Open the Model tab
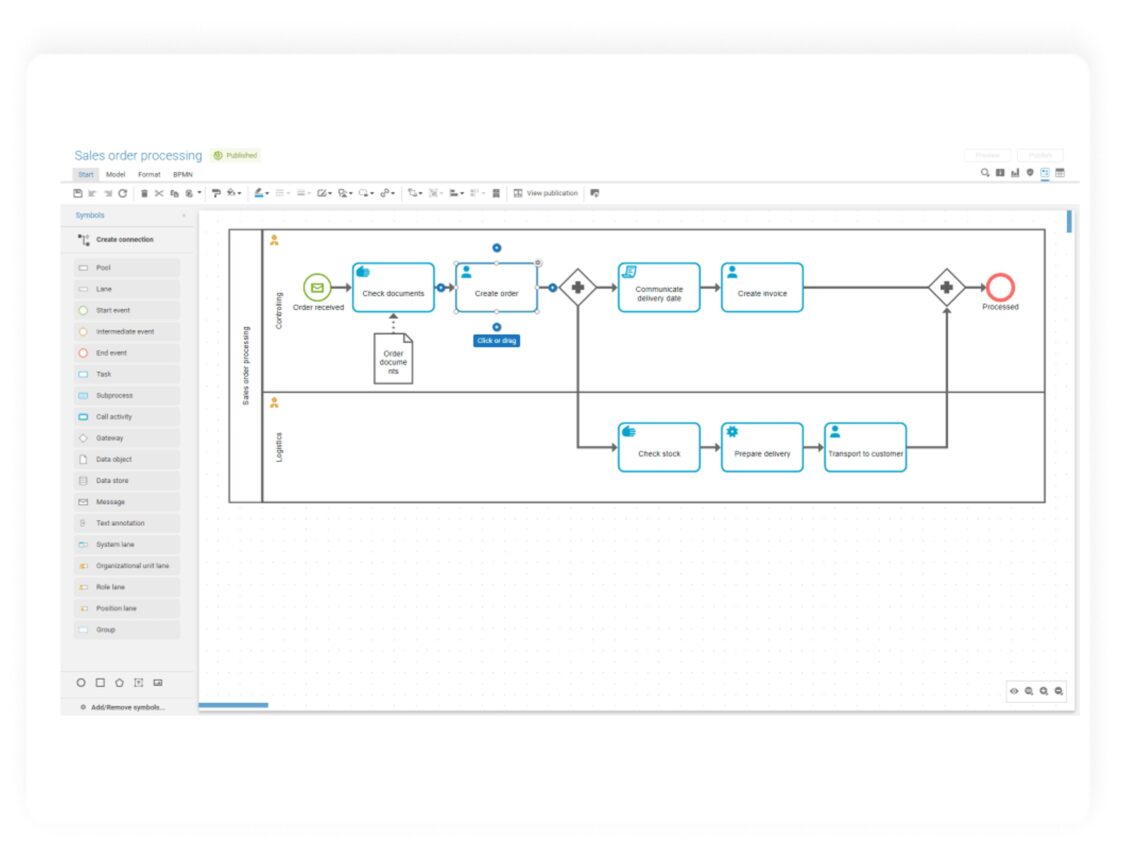1140x861 pixels. pyautogui.click(x=115, y=174)
